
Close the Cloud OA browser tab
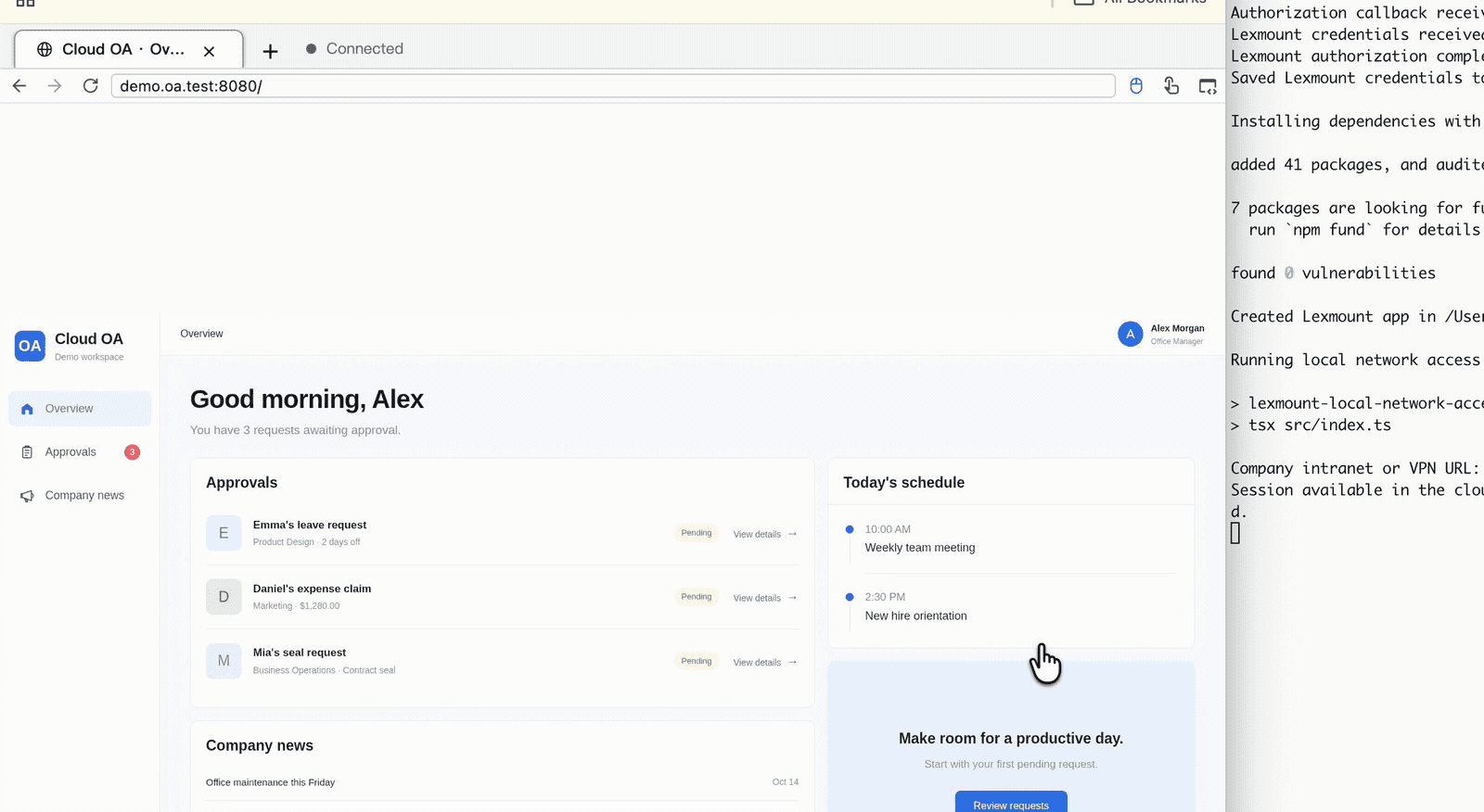click(210, 51)
